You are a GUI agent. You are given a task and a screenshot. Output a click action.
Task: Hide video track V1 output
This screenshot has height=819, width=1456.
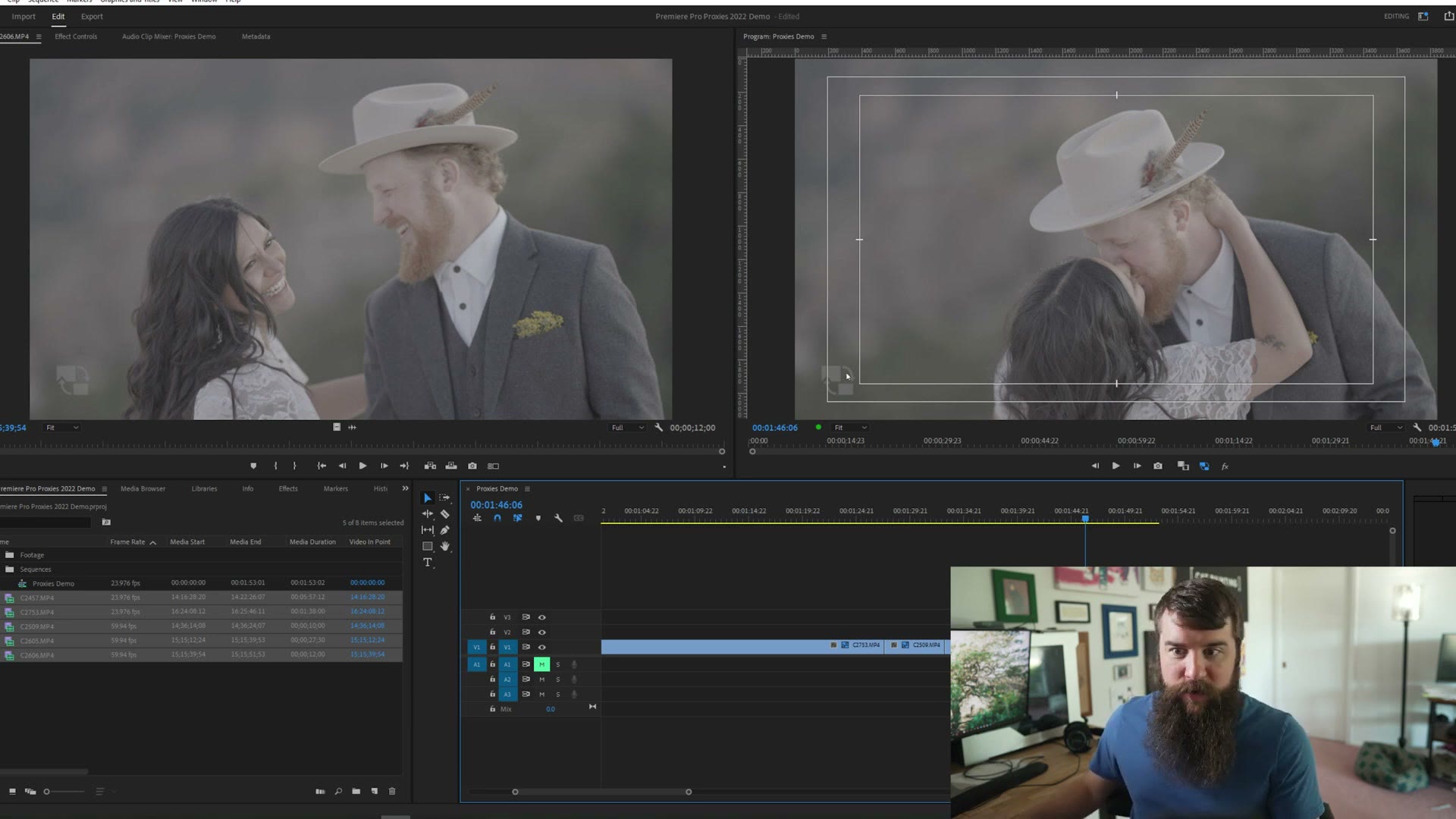pyautogui.click(x=541, y=647)
